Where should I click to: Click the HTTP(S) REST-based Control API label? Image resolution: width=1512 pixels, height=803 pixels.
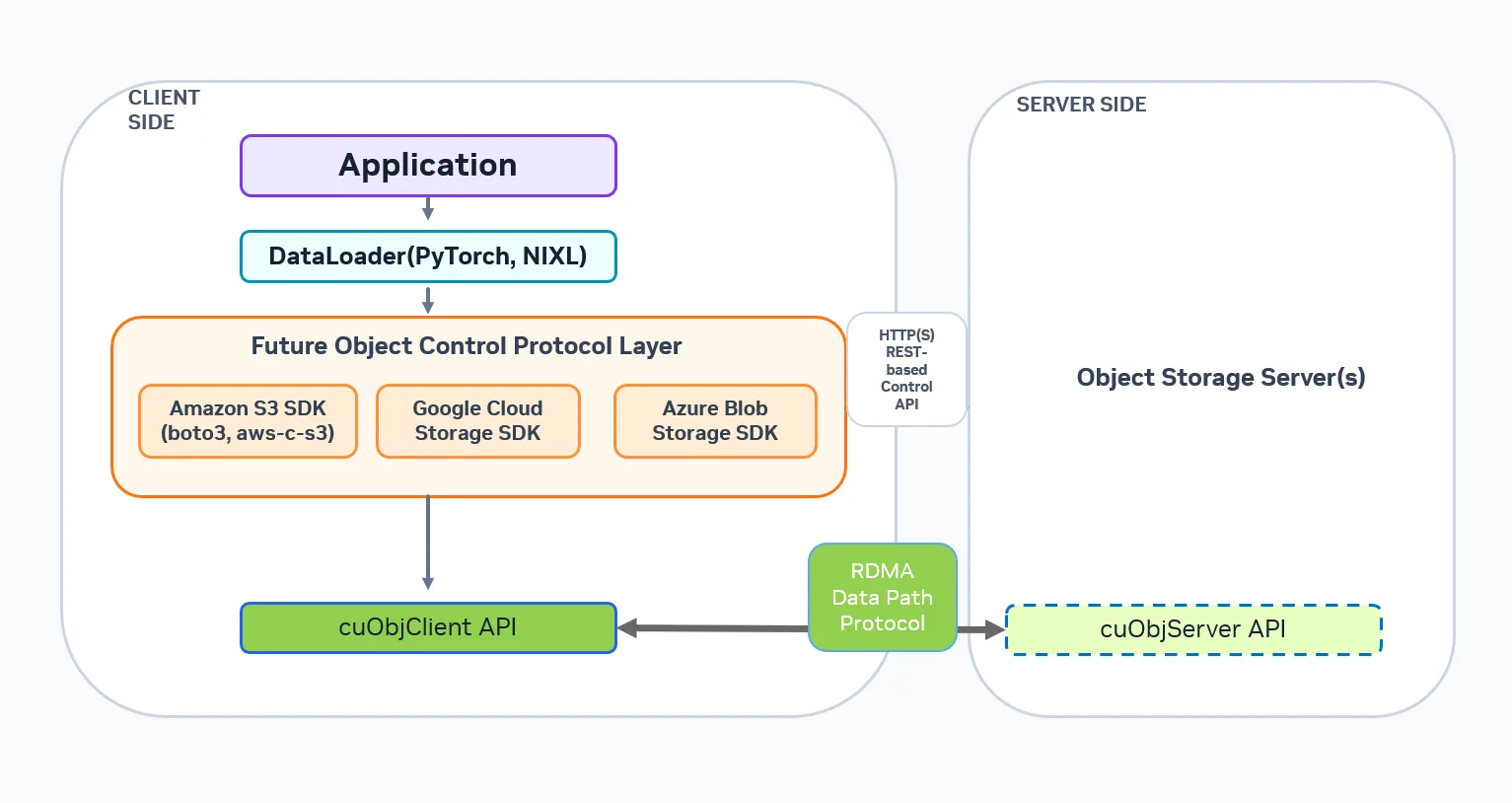coord(906,370)
